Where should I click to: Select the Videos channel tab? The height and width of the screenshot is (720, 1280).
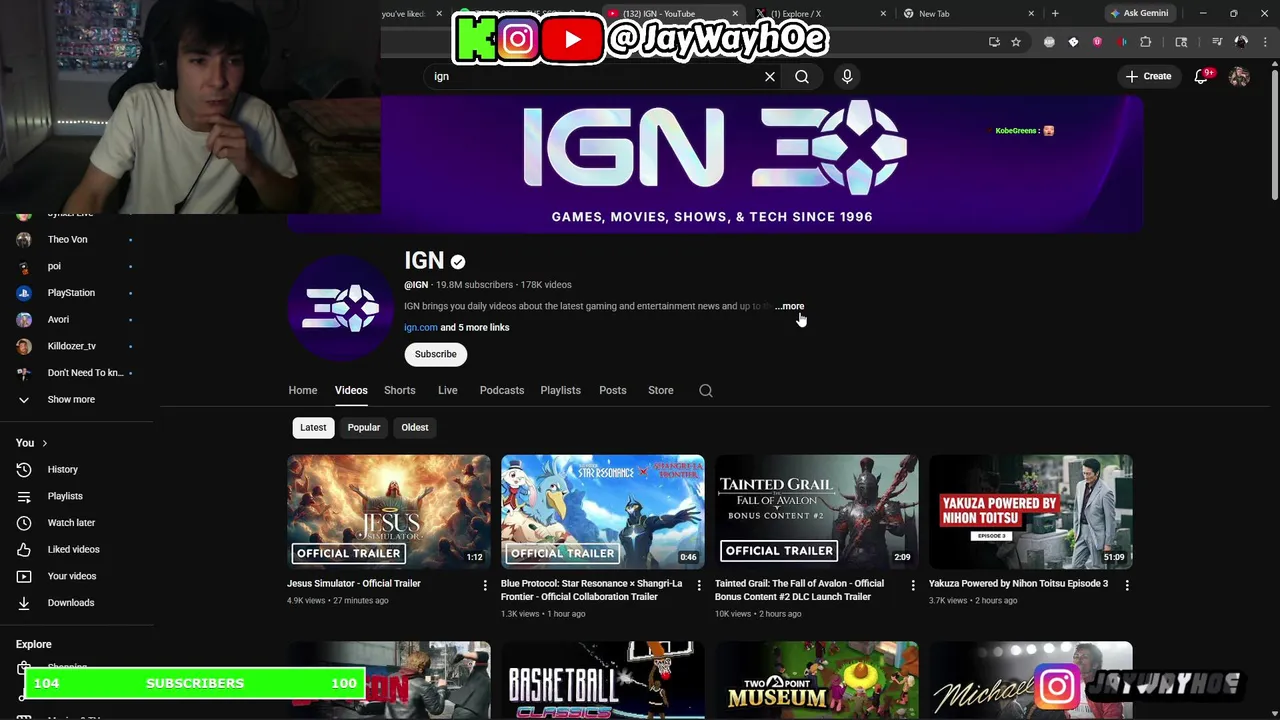tap(351, 390)
